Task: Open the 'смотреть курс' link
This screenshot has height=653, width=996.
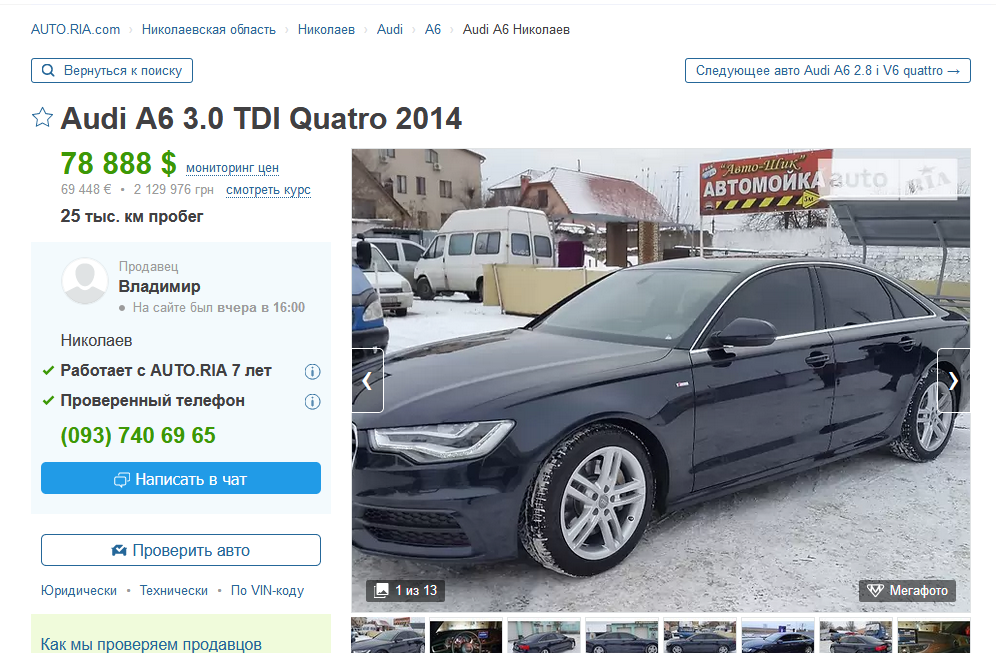Action: pyautogui.click(x=268, y=190)
